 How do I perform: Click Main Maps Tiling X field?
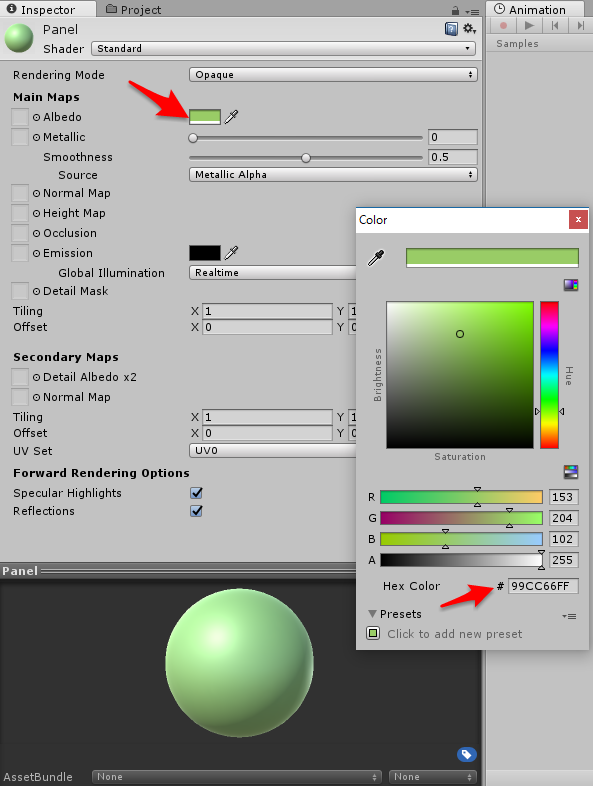click(267, 311)
